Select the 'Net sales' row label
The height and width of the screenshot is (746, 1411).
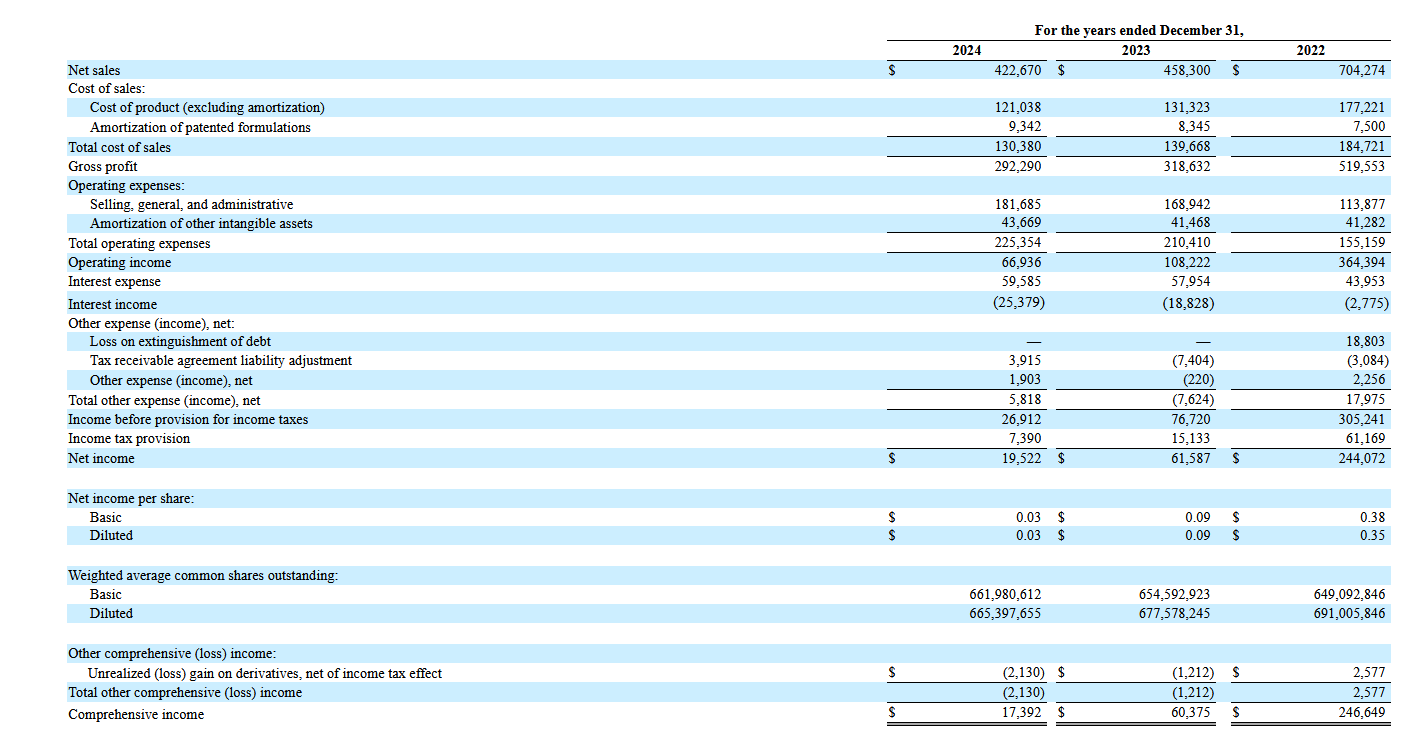click(94, 70)
